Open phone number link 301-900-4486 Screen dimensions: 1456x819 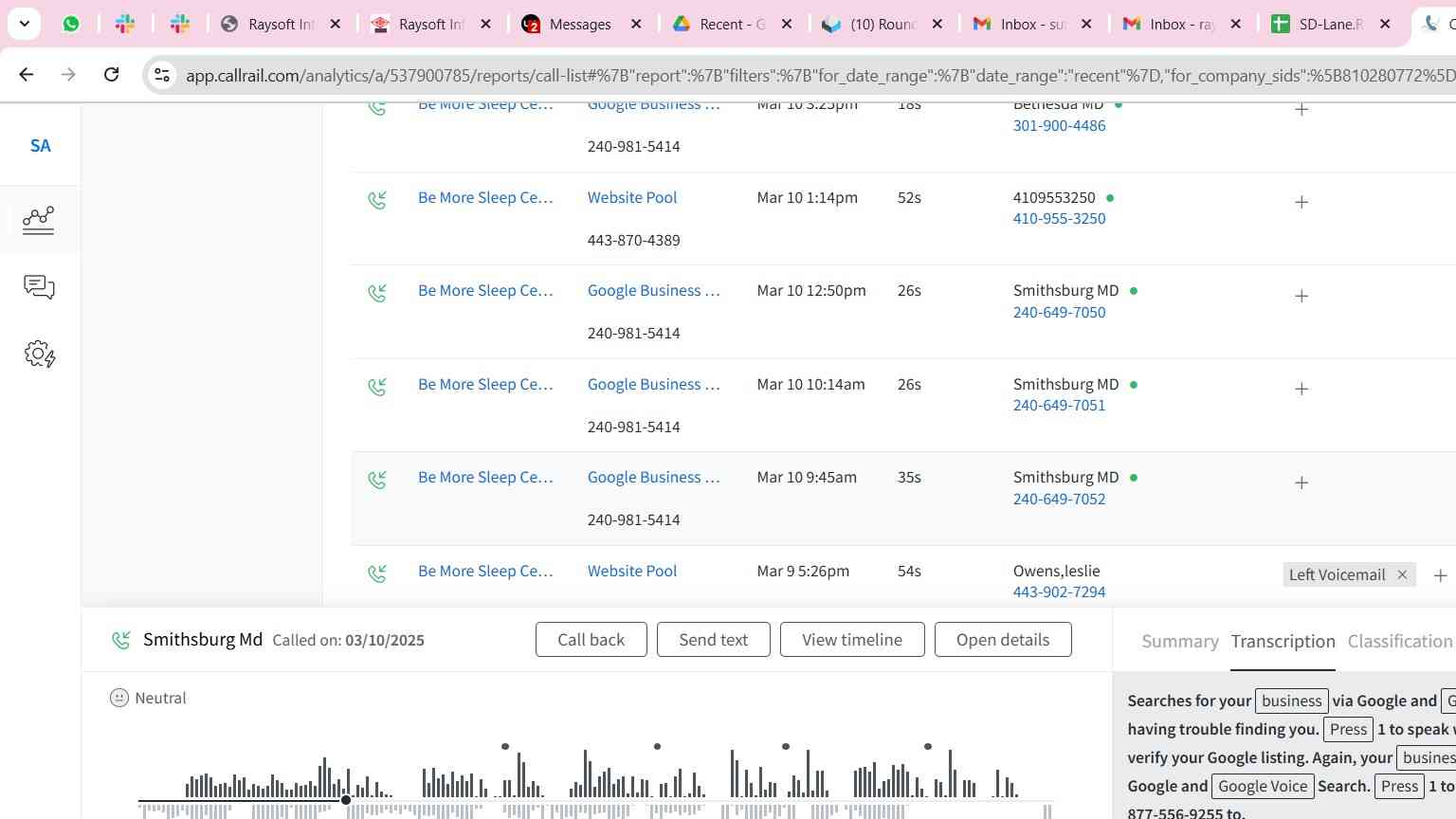pyautogui.click(x=1059, y=125)
